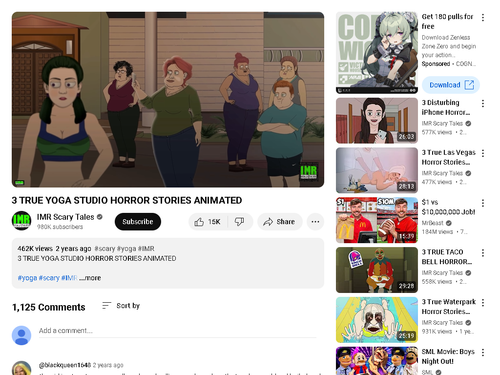
Task: Click the MrBeast channel name in sidebar
Action: point(433,223)
